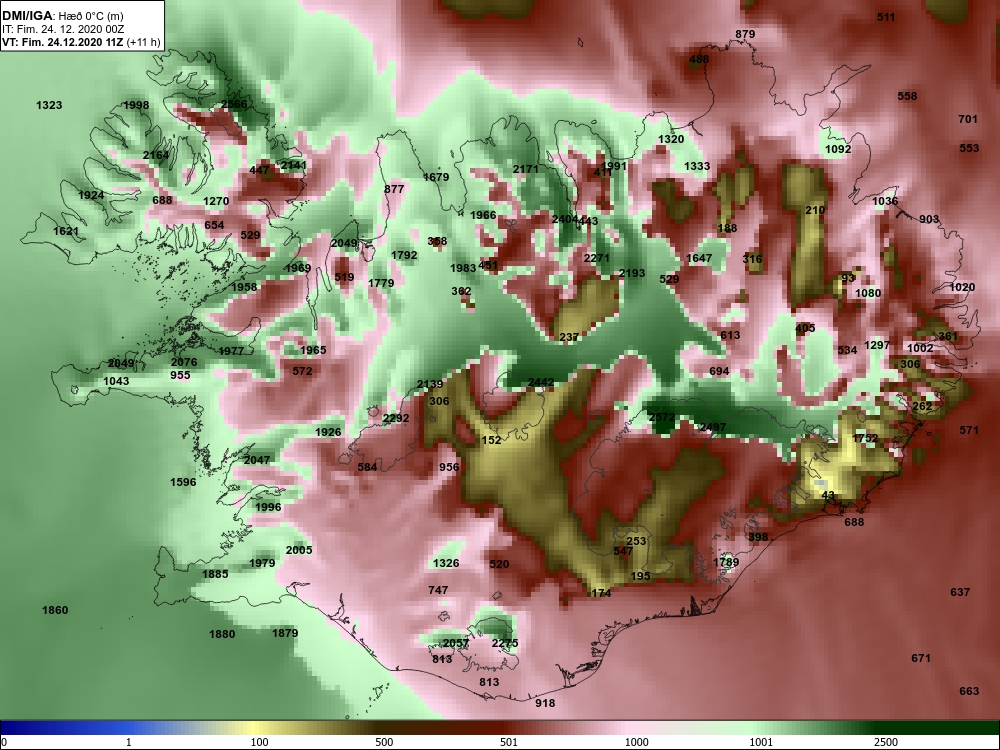1000x750 pixels.
Task: Click the map value 1092
Action: pyautogui.click(x=838, y=149)
